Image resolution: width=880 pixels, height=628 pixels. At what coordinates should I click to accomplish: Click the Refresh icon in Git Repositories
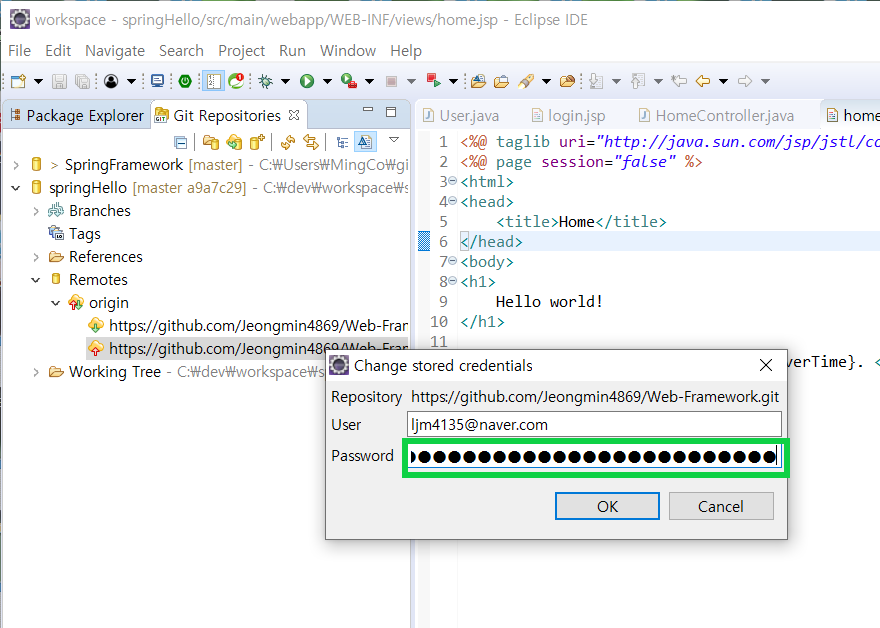[x=288, y=143]
